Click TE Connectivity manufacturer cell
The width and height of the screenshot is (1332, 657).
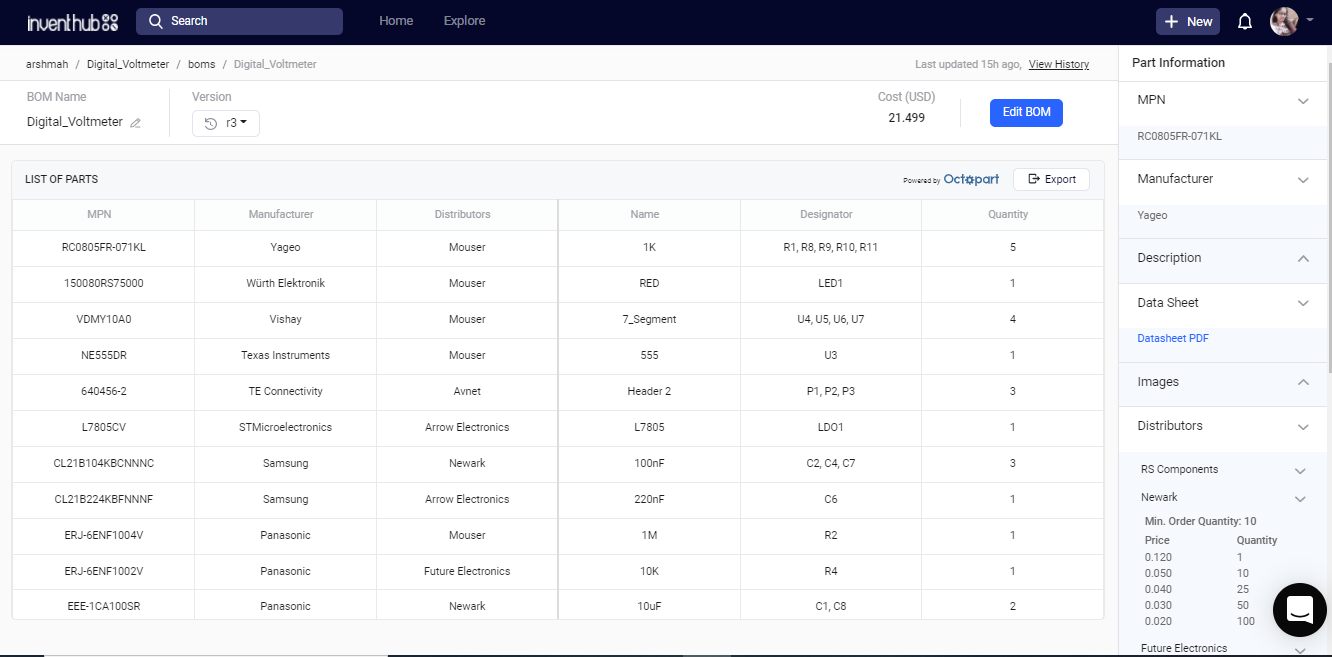pyautogui.click(x=285, y=391)
